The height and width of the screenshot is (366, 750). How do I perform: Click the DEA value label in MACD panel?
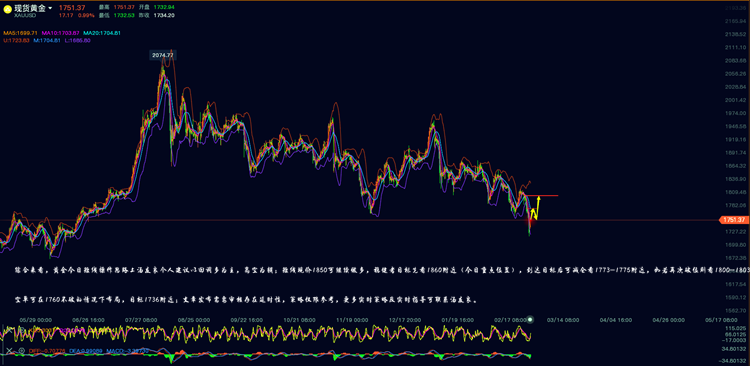point(85,351)
